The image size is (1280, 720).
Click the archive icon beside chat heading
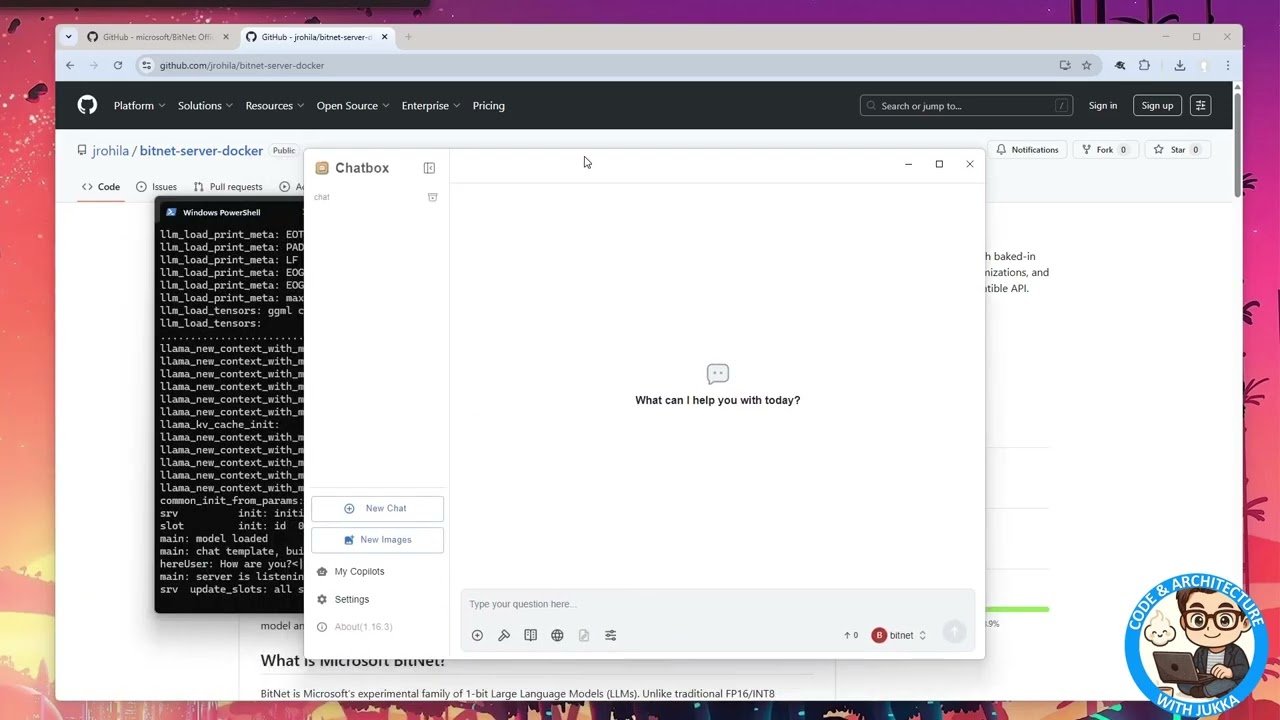point(433,197)
